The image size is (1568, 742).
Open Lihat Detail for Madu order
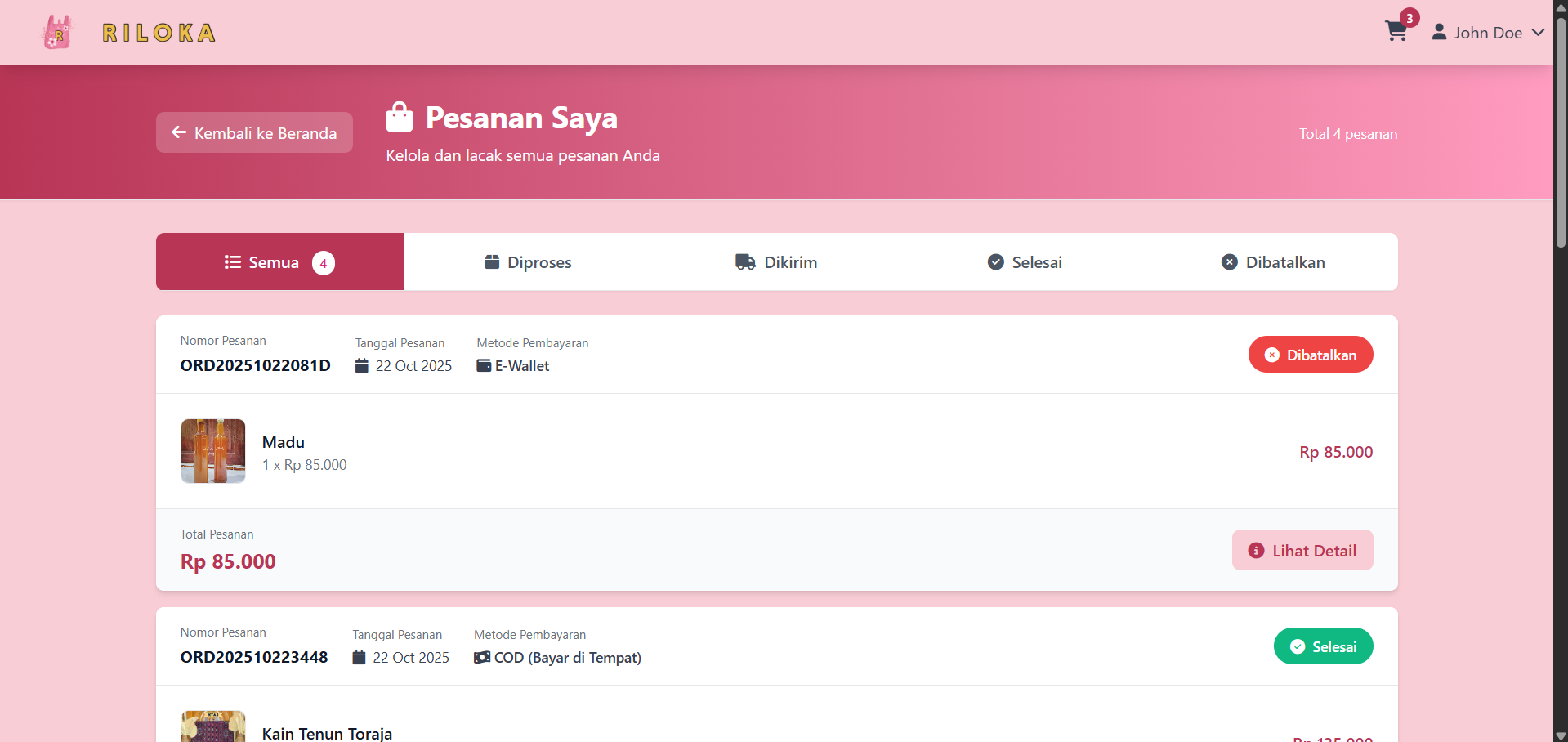pyautogui.click(x=1302, y=551)
